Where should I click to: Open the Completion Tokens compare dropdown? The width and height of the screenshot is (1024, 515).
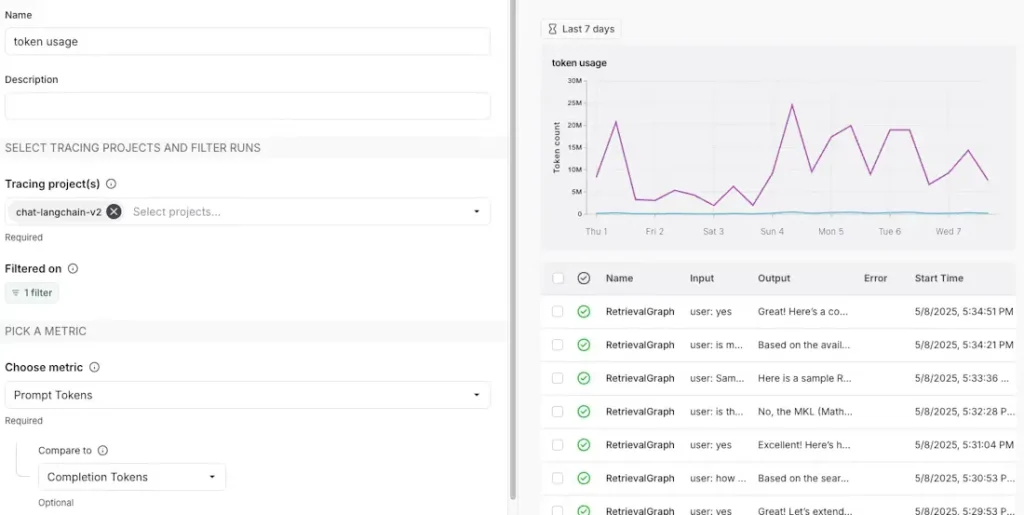(132, 477)
